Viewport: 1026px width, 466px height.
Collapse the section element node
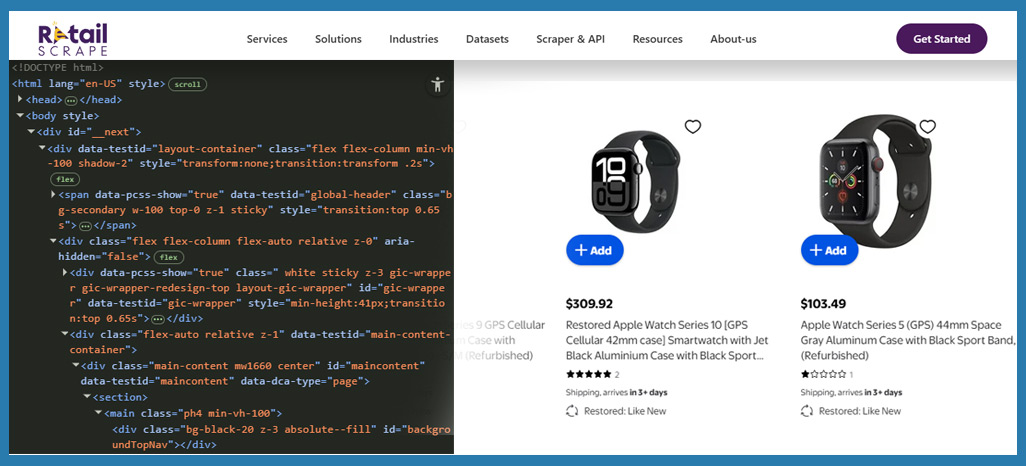point(87,397)
